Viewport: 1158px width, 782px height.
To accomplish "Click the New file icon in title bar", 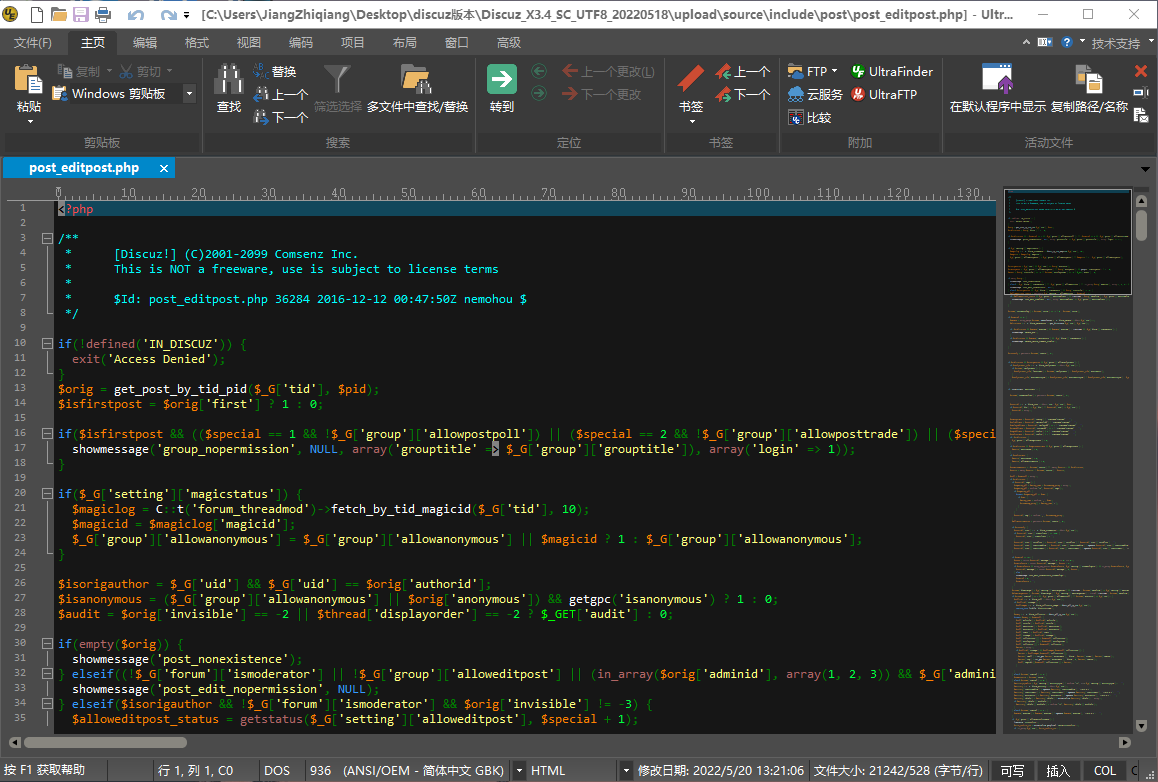I will click(36, 14).
